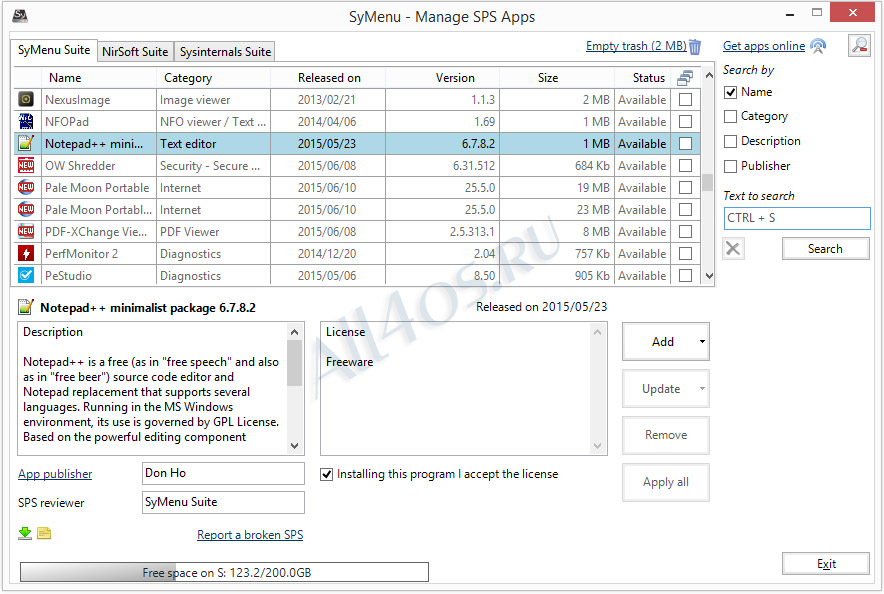Viewport: 884px width, 594px height.
Task: Switch to the NirSoft Suite tab
Action: click(x=135, y=52)
